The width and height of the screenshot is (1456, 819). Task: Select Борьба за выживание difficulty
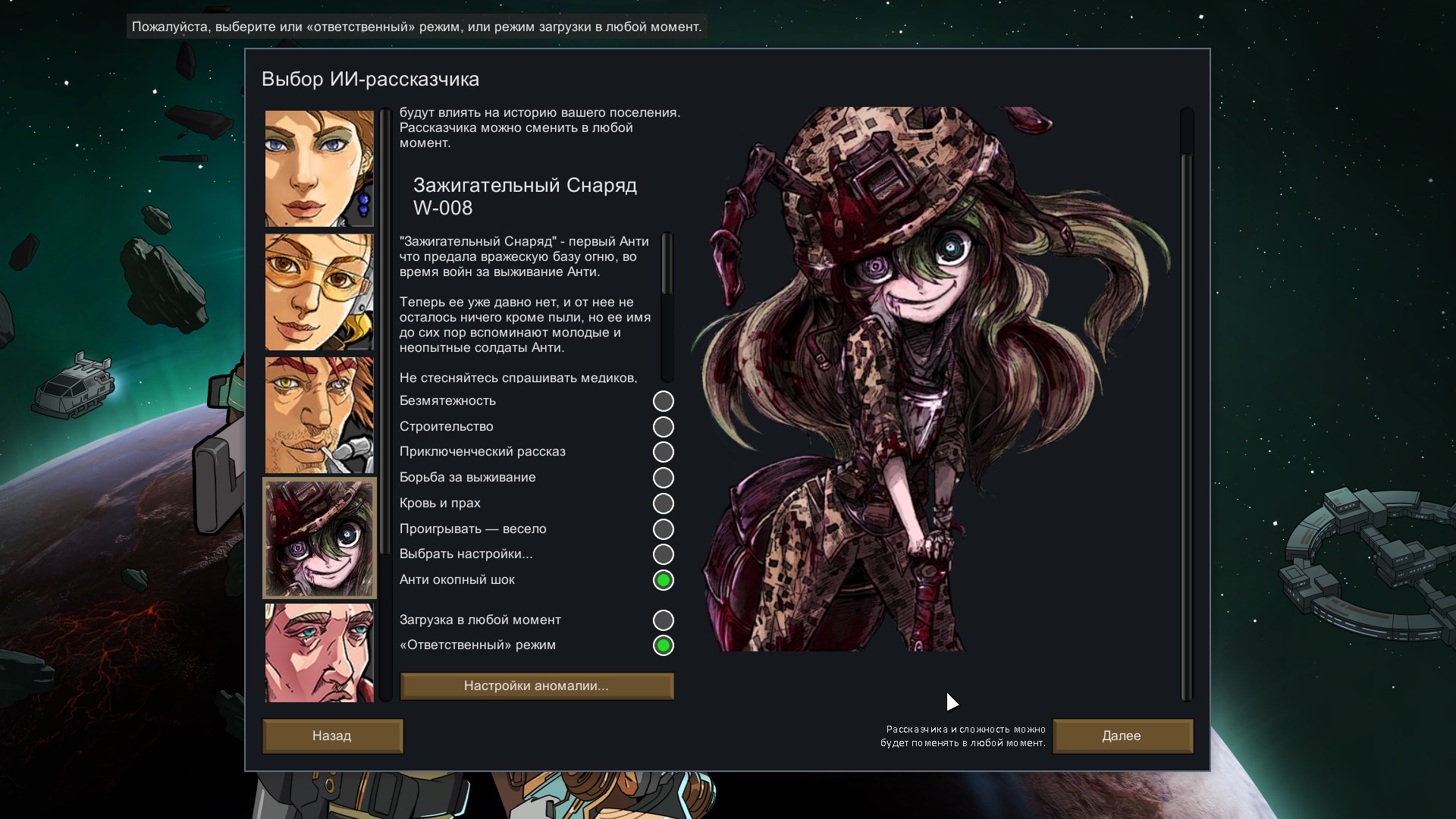663,478
